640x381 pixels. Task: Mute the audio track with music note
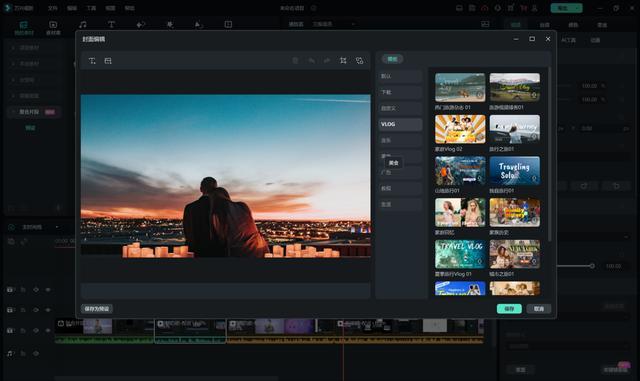(x=36, y=354)
